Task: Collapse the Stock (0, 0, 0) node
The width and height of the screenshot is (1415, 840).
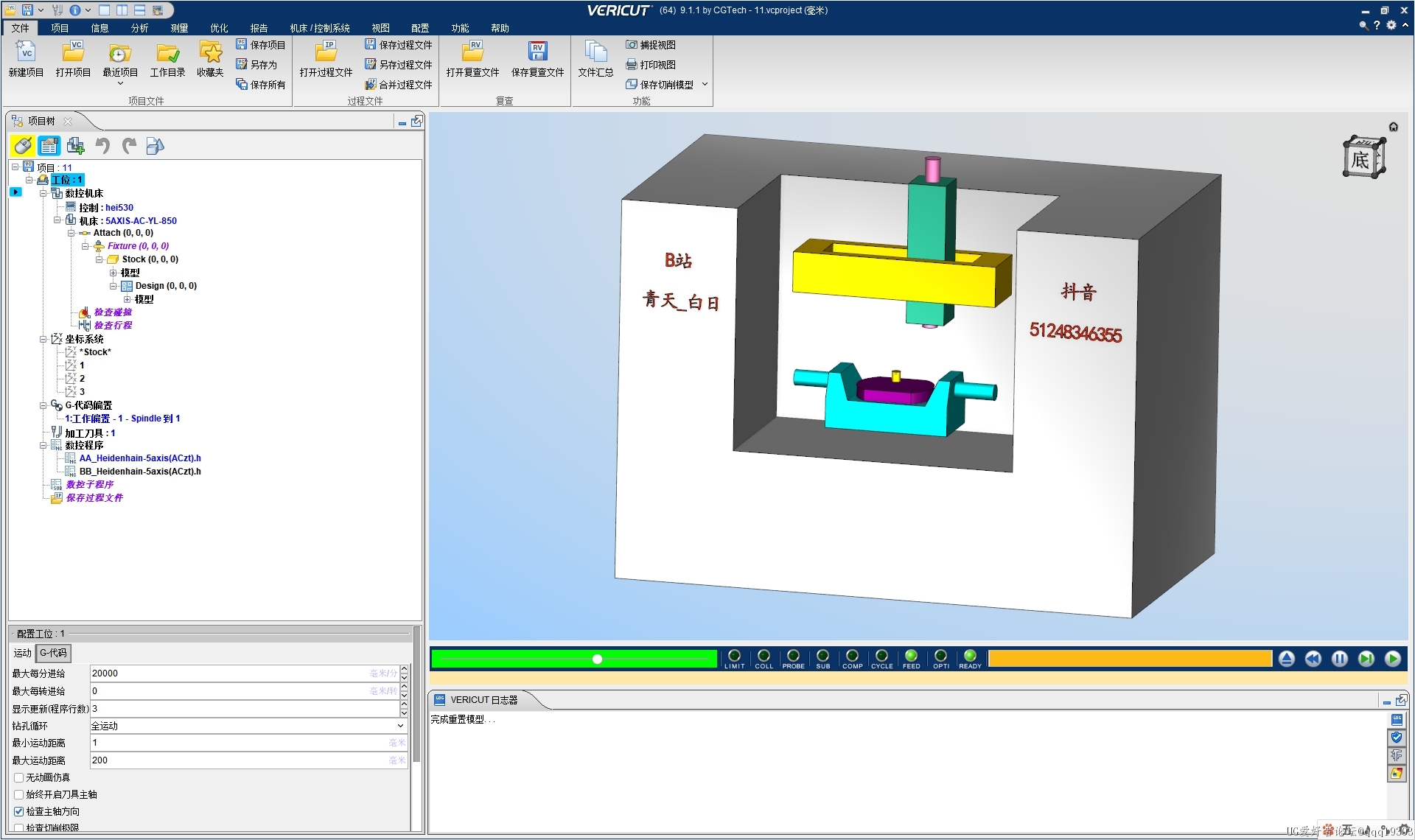Action: [99, 259]
